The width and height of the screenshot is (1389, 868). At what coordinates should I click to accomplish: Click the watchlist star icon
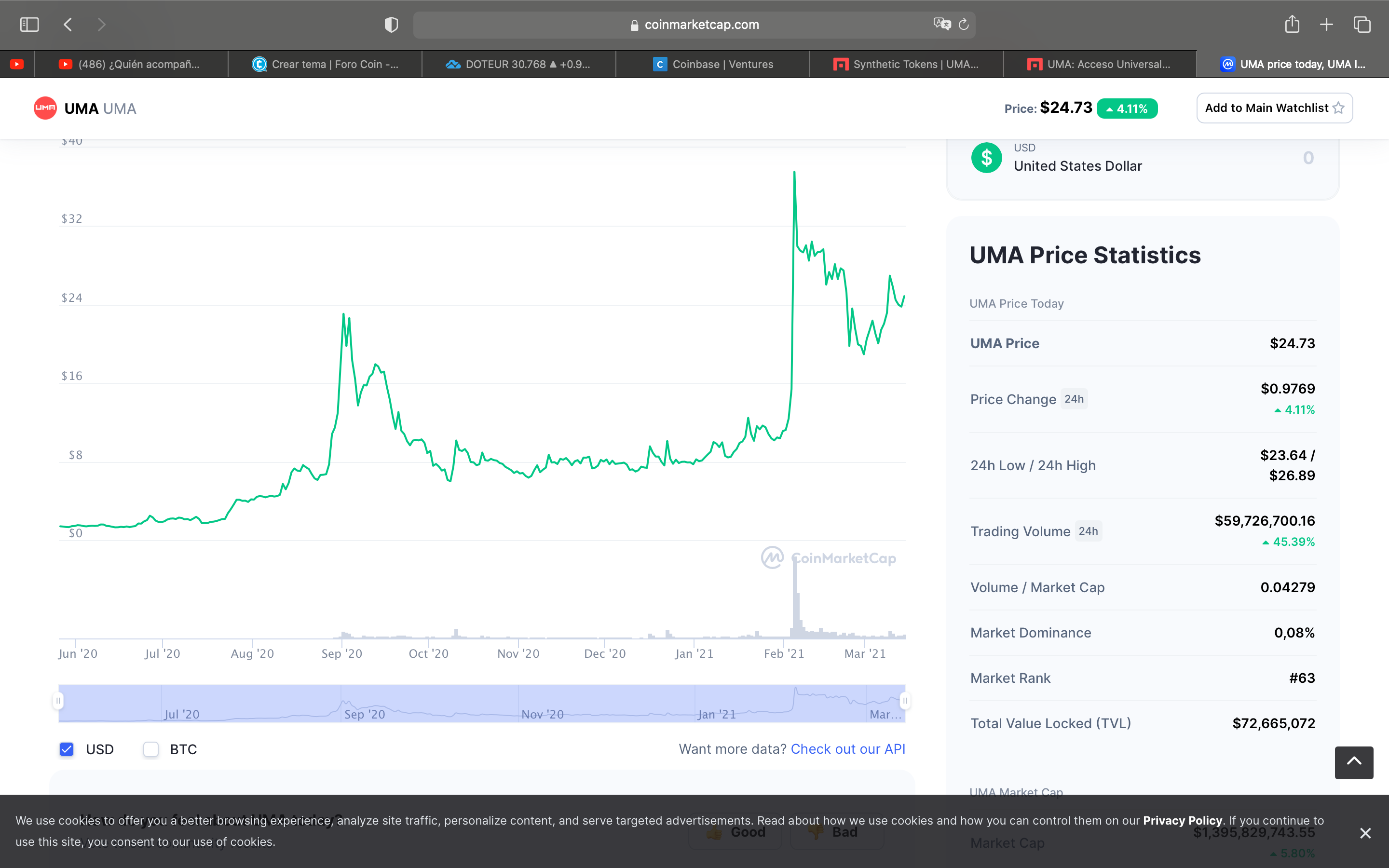click(x=1338, y=108)
